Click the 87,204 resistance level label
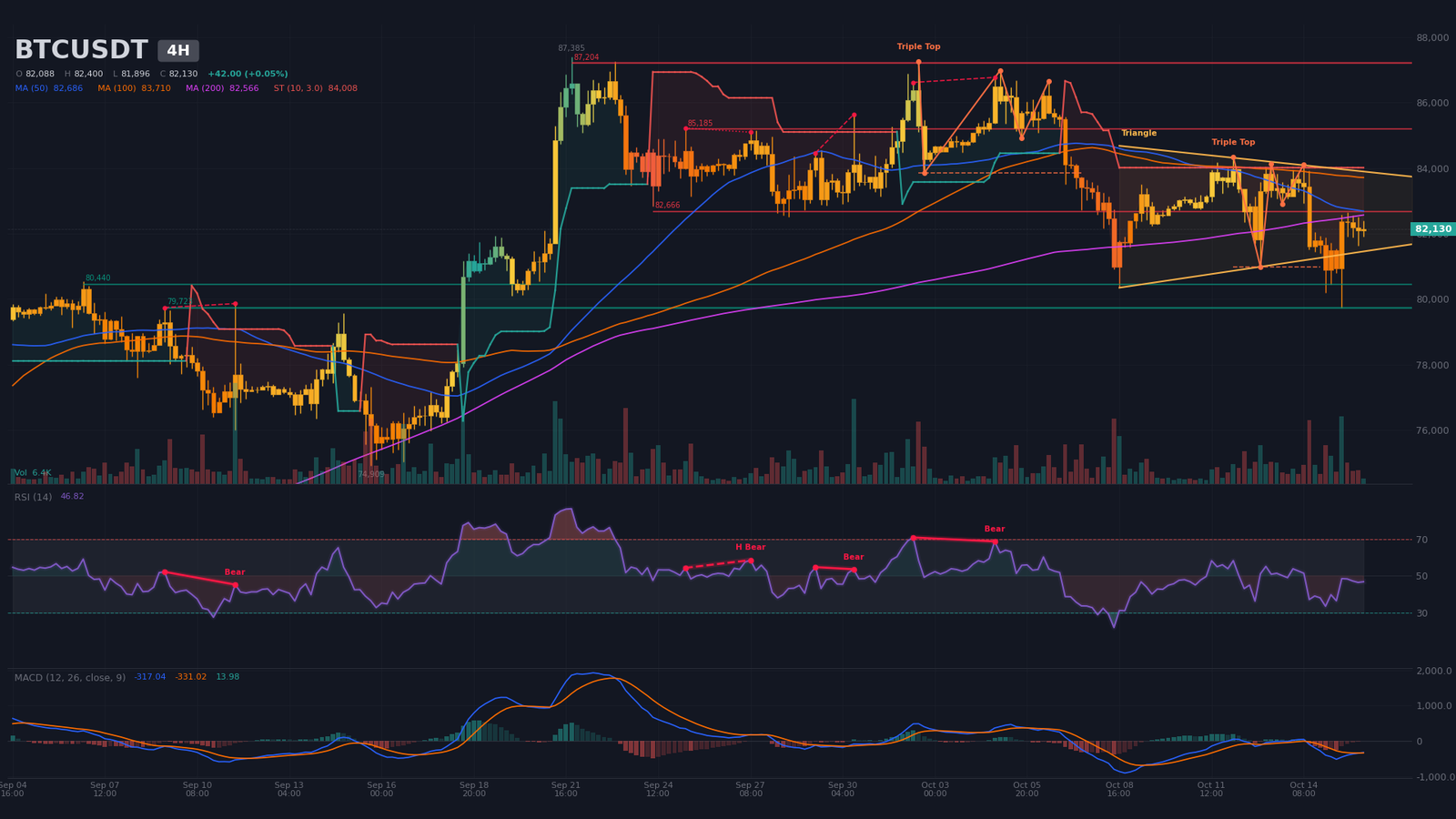1456x819 pixels. coord(586,57)
